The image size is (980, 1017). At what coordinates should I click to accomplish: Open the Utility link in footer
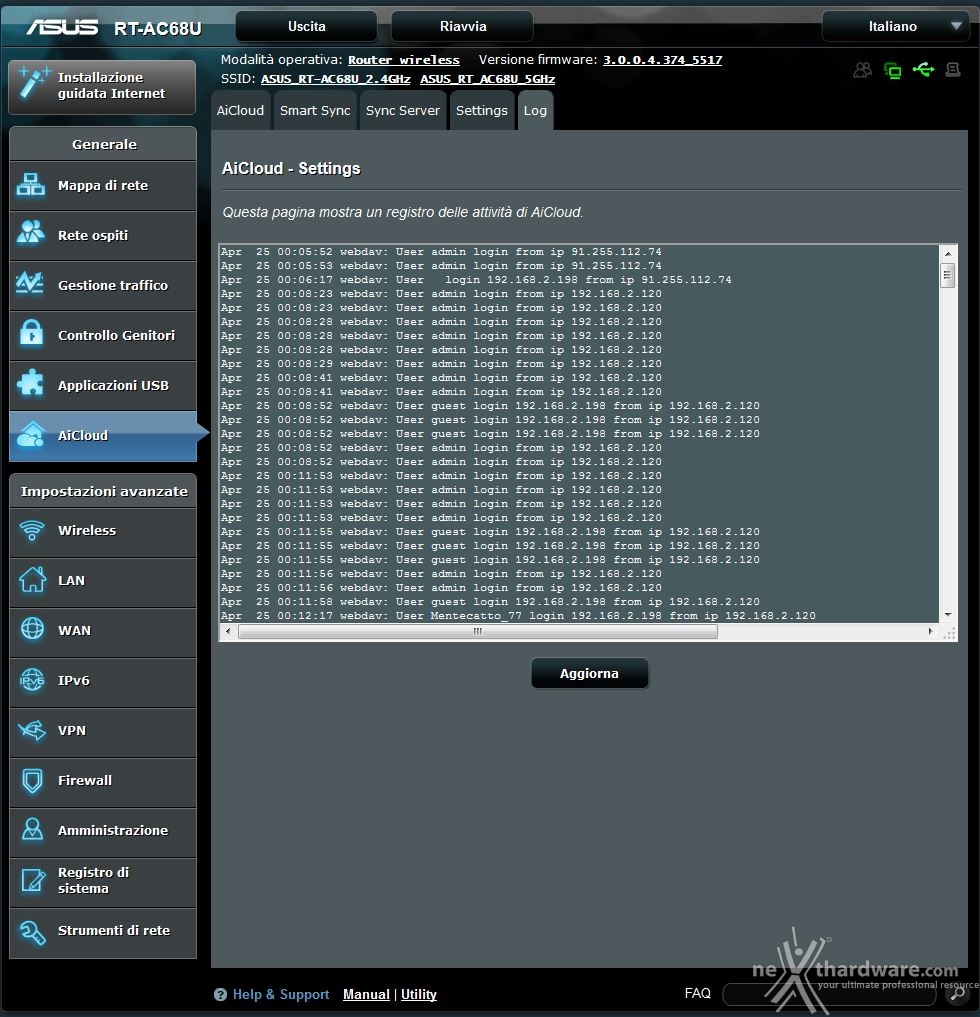point(418,994)
